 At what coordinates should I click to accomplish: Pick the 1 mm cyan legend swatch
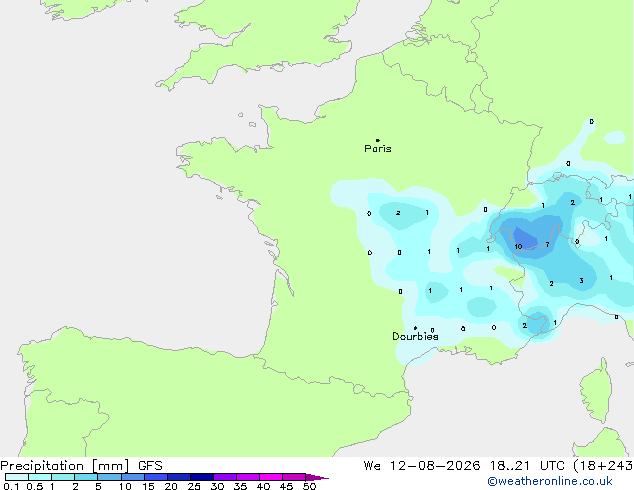click(x=63, y=477)
